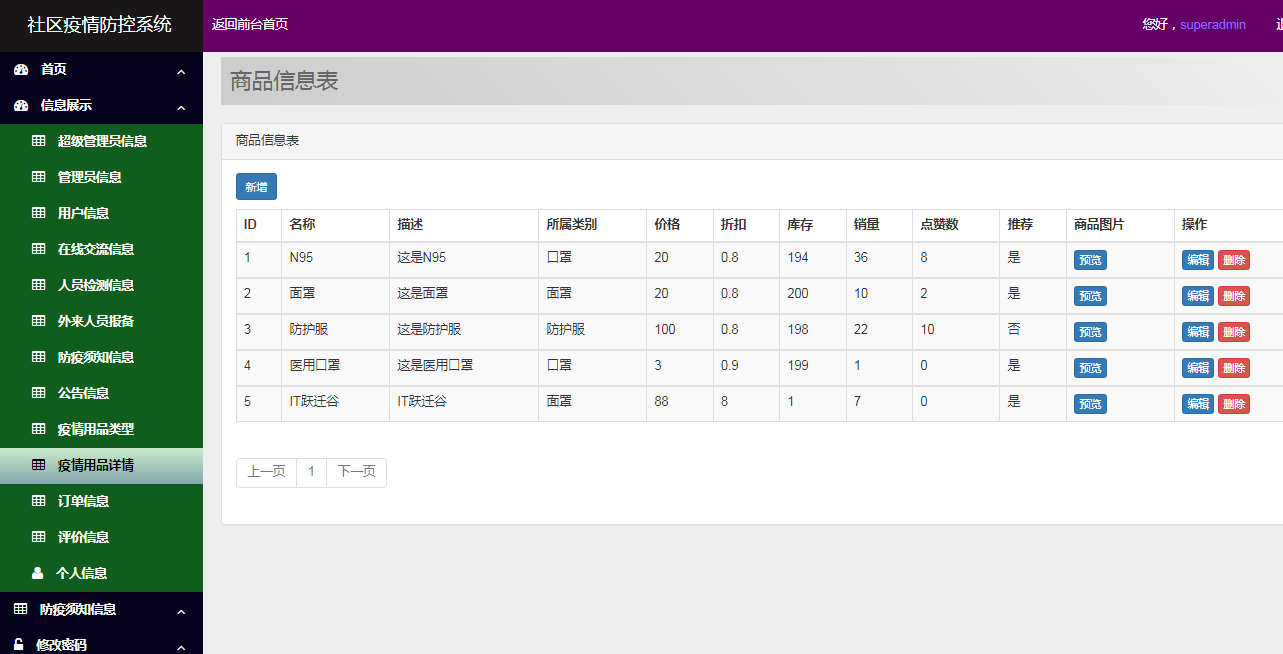Click the table icon next to 订单信息

pyautogui.click(x=39, y=501)
